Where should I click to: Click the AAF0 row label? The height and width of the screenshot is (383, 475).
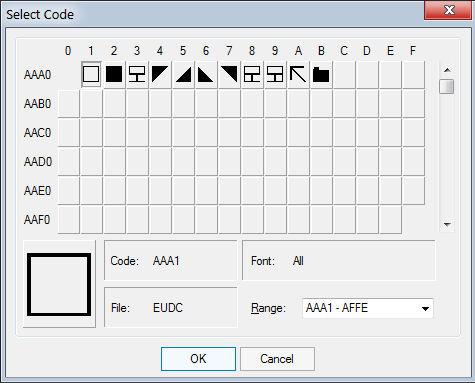(37, 220)
